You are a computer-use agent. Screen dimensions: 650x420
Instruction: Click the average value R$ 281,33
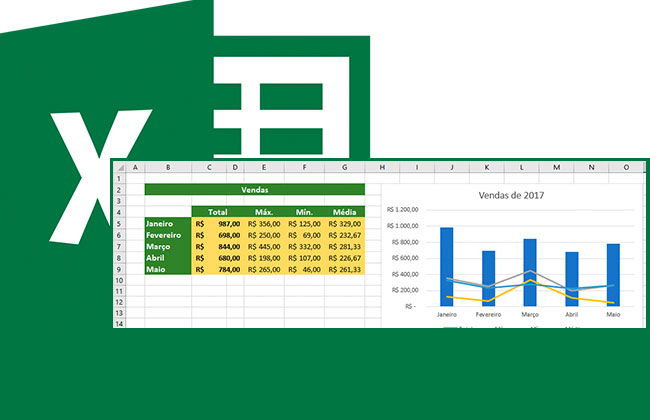[x=344, y=247]
